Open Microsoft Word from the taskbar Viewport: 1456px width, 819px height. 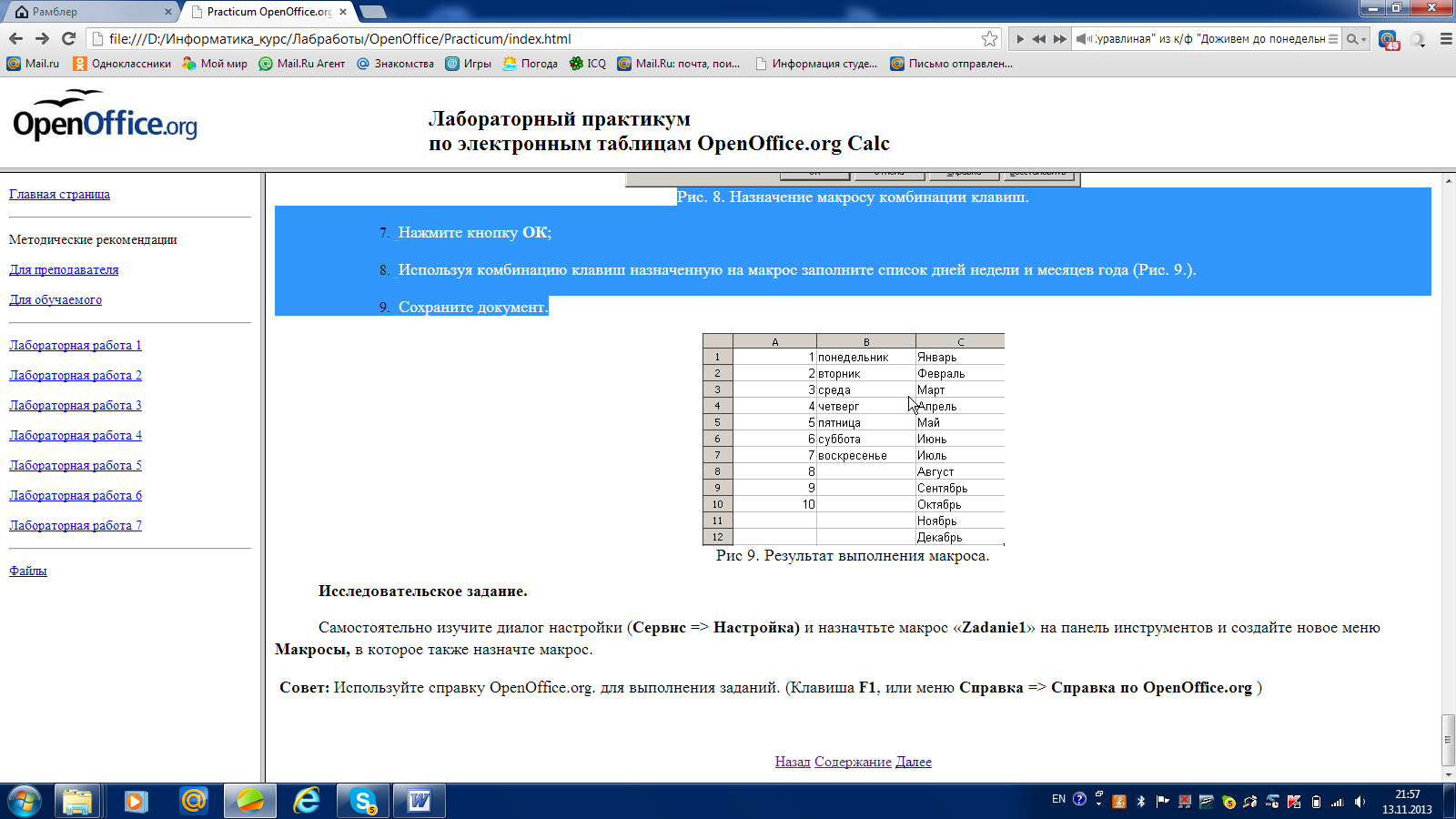(x=420, y=802)
